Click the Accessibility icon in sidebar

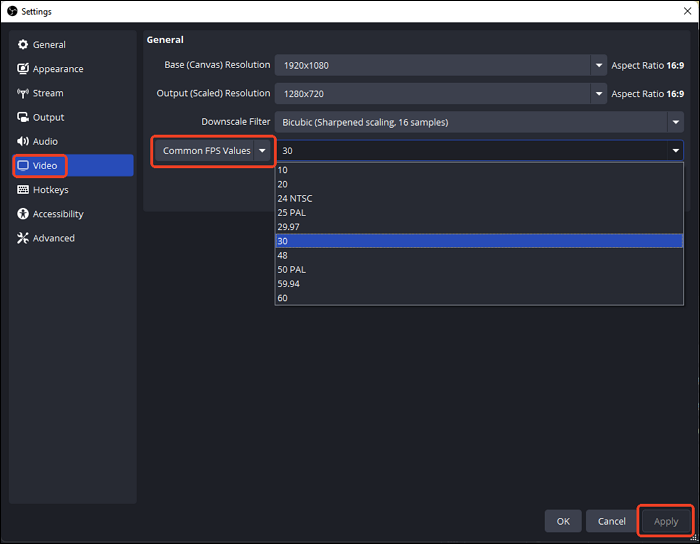[23, 214]
